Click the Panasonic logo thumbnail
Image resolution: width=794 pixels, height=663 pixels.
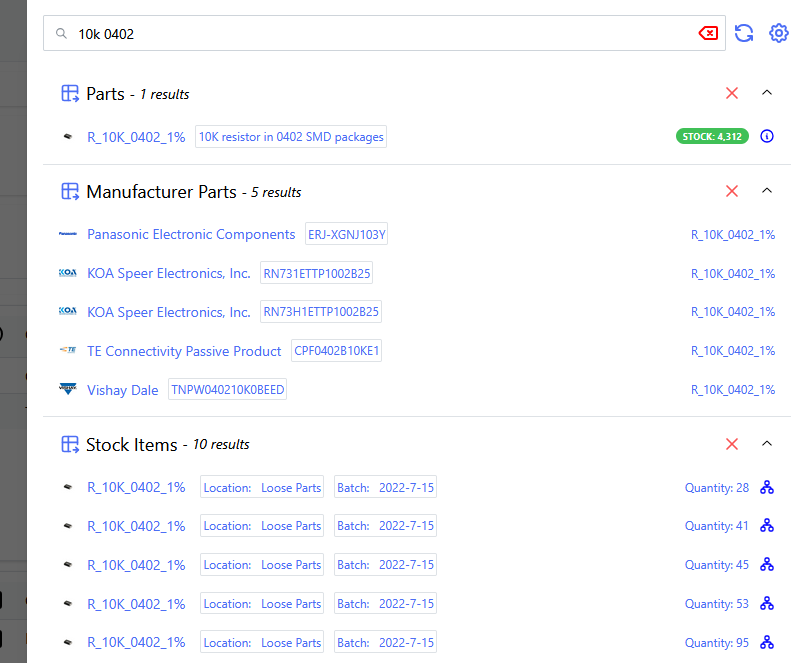click(x=67, y=234)
